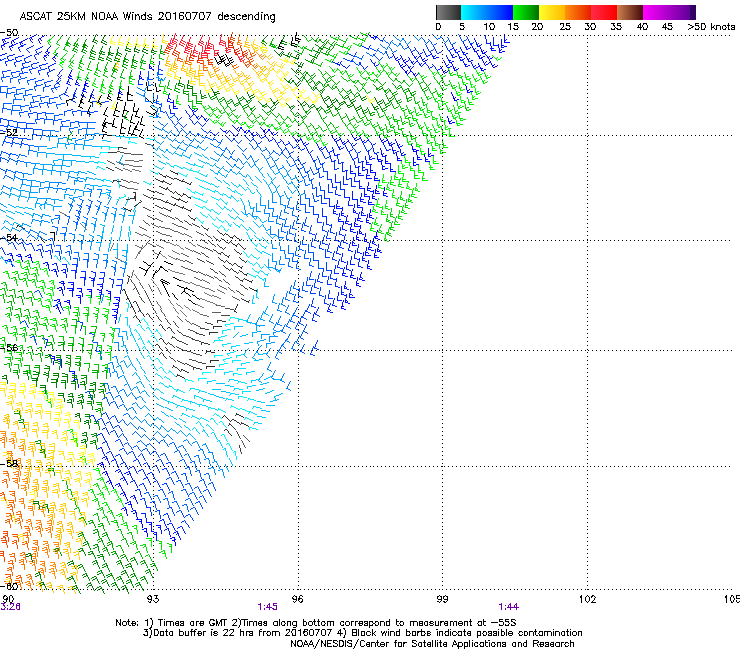Click the magenta 40-45 knots legend swatch

[656, 12]
